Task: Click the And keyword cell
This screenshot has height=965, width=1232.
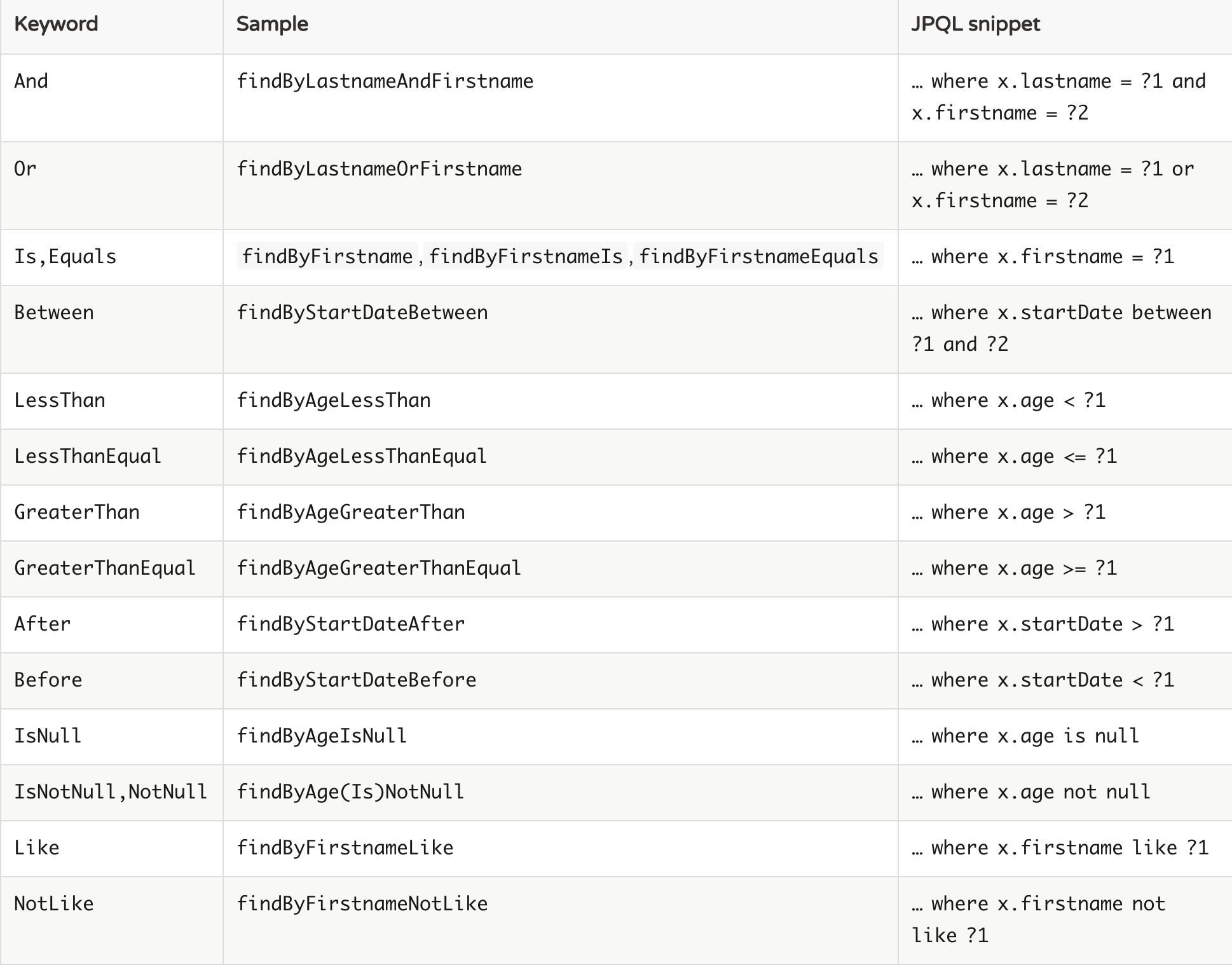Action: click(x=31, y=81)
